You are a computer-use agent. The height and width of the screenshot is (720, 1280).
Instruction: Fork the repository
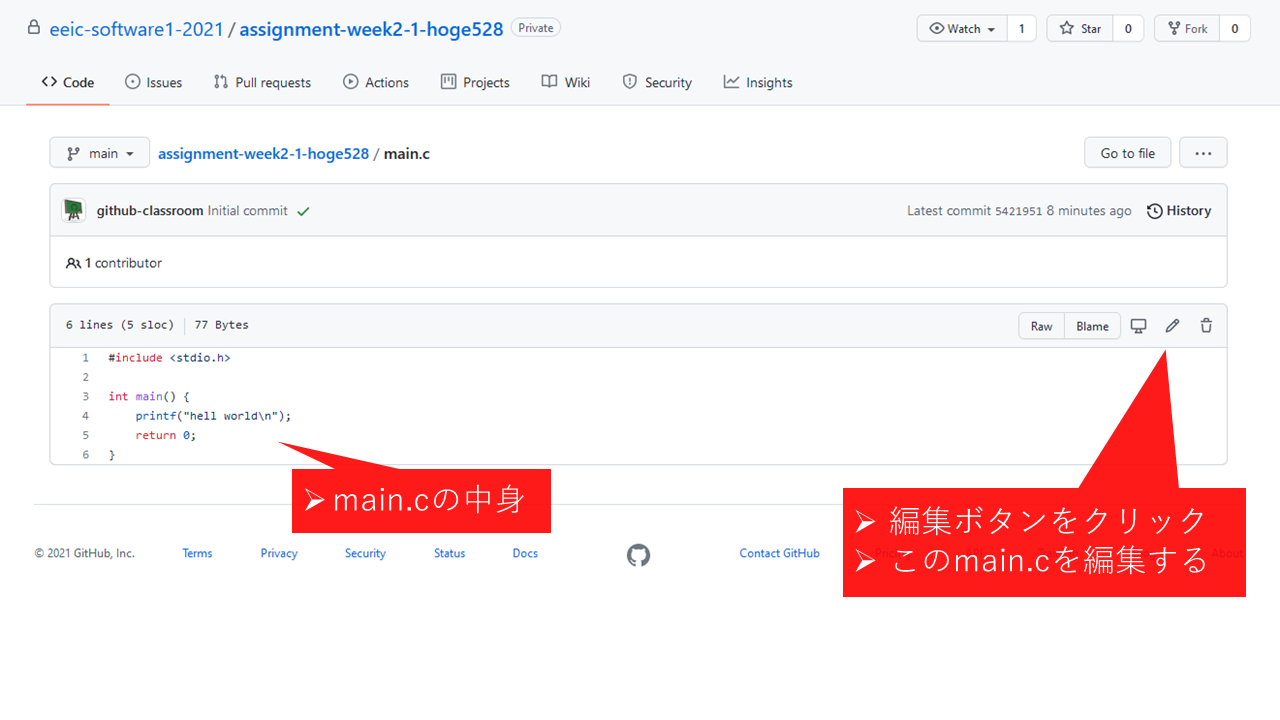1187,29
